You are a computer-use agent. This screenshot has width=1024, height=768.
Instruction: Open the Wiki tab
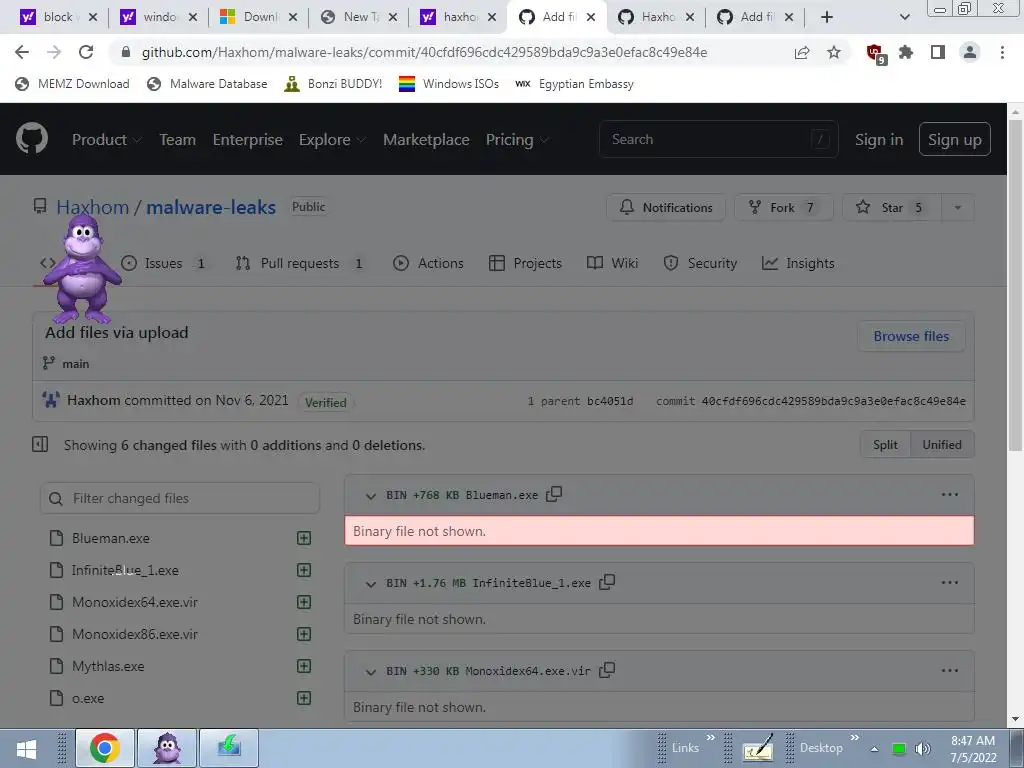(612, 263)
